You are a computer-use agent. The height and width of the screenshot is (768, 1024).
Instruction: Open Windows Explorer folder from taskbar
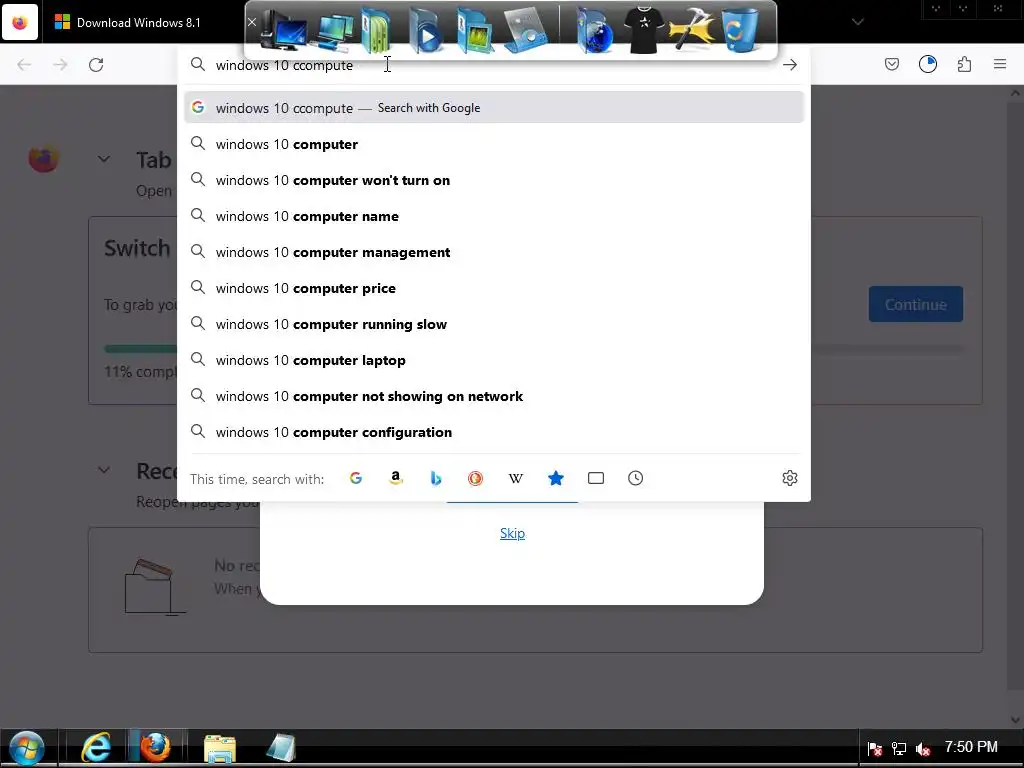tap(220, 748)
